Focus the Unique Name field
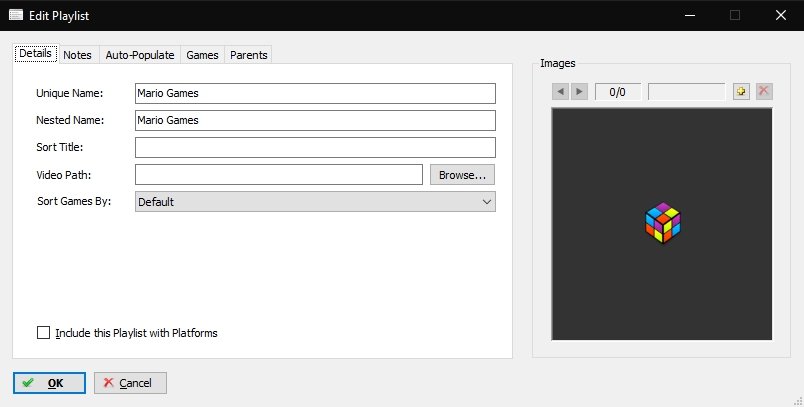This screenshot has height=407, width=804. pos(315,93)
